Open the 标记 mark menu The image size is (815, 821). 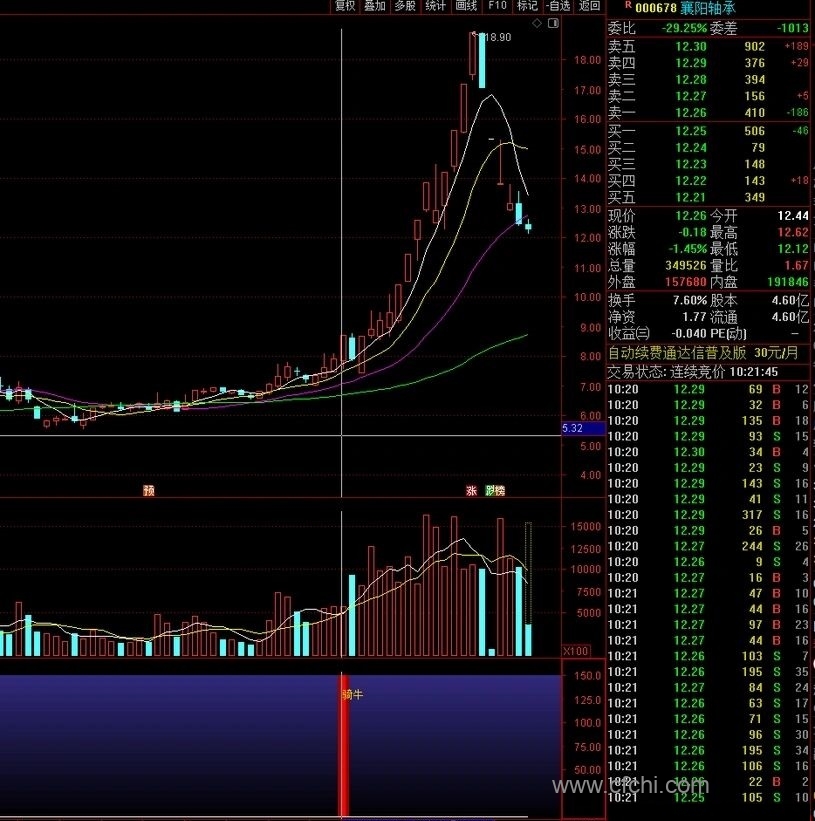point(527,6)
